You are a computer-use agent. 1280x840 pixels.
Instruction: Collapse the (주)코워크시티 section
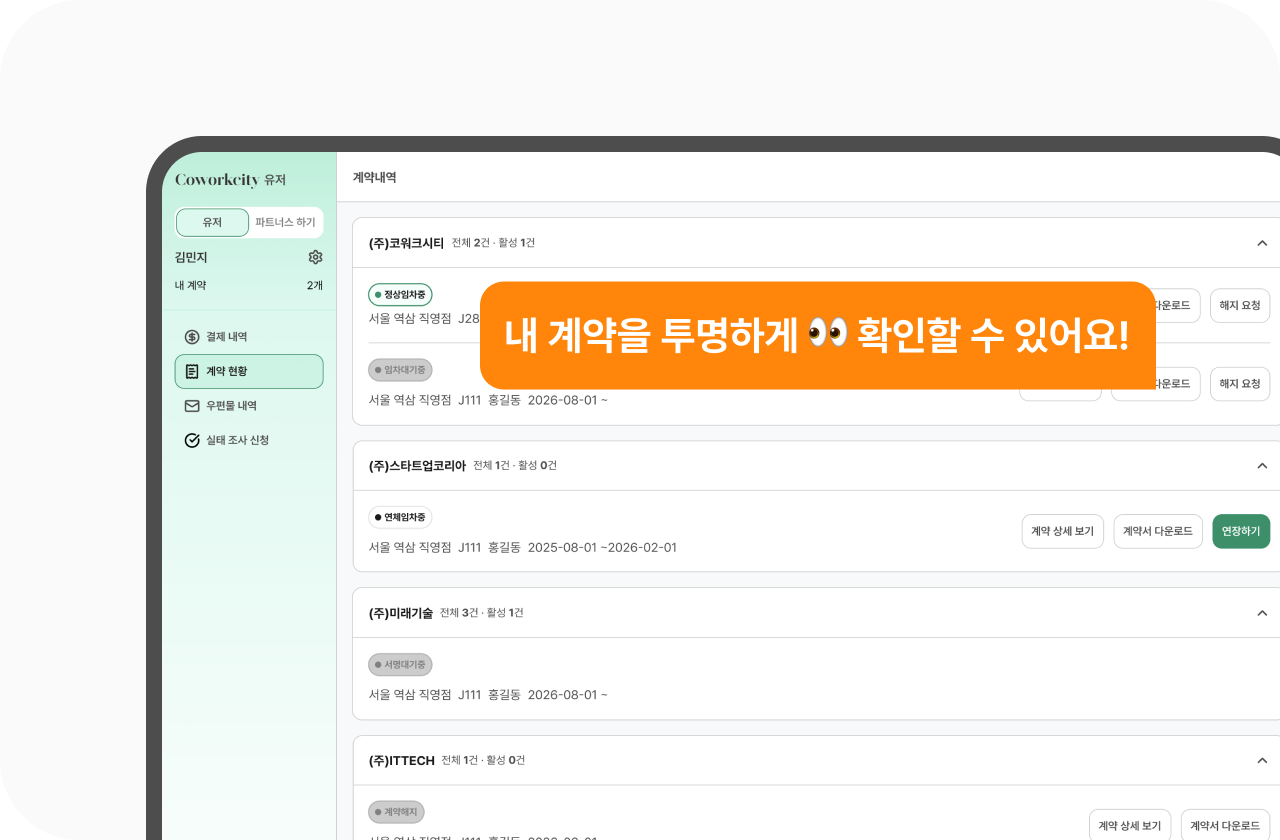point(1262,243)
